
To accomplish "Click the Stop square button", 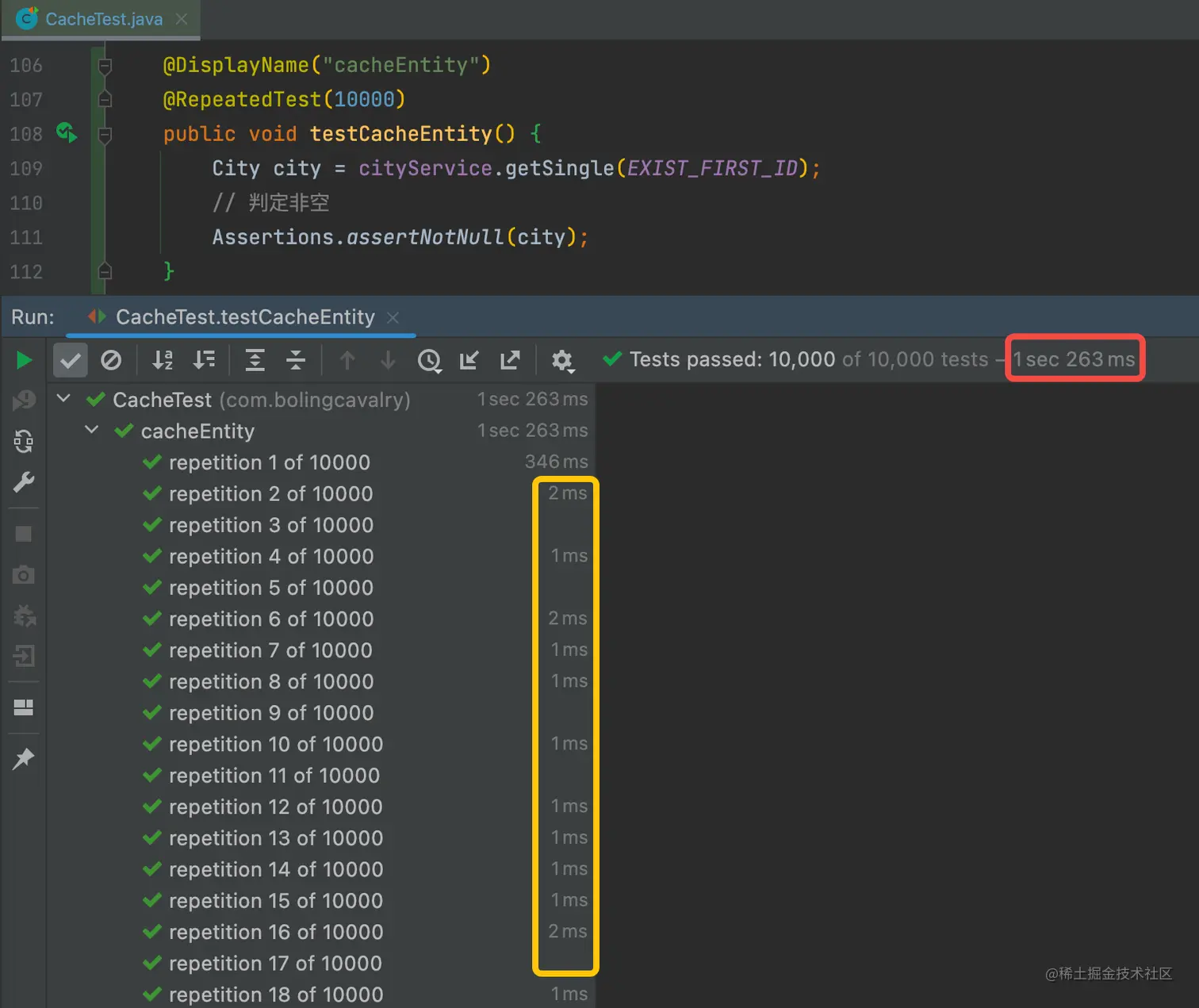I will coord(24,534).
